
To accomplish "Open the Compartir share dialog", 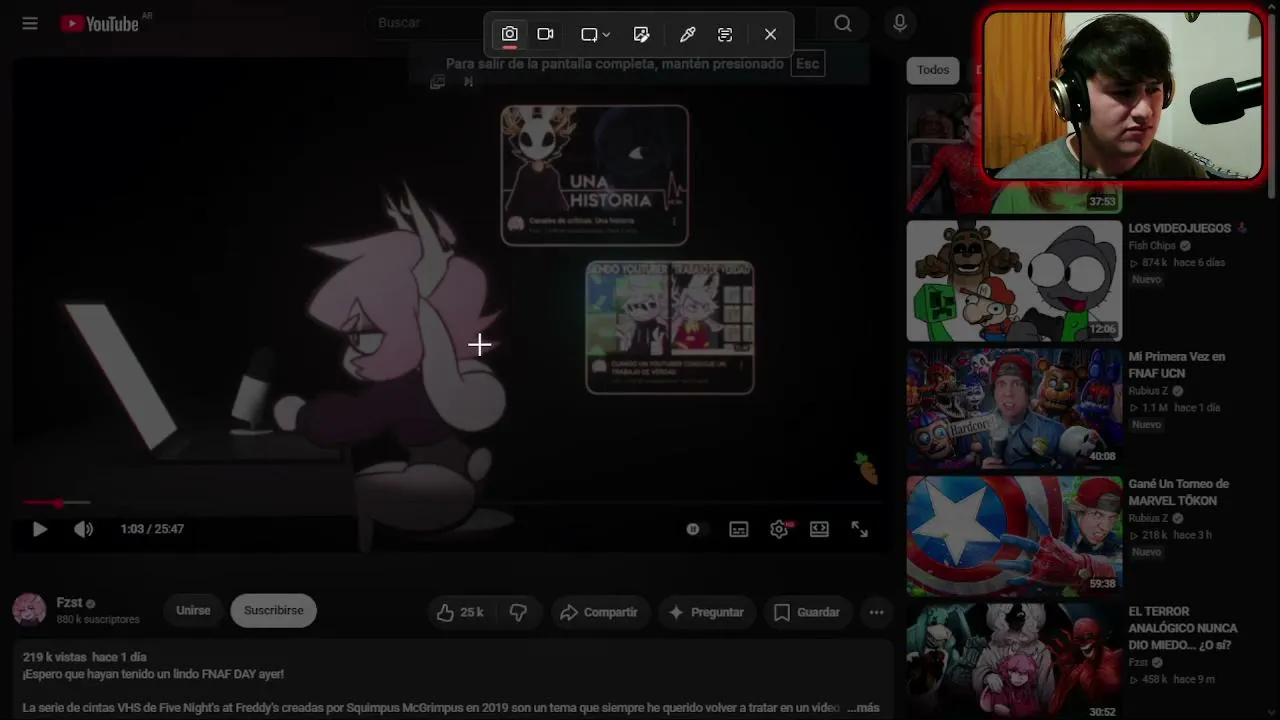I will 599,612.
